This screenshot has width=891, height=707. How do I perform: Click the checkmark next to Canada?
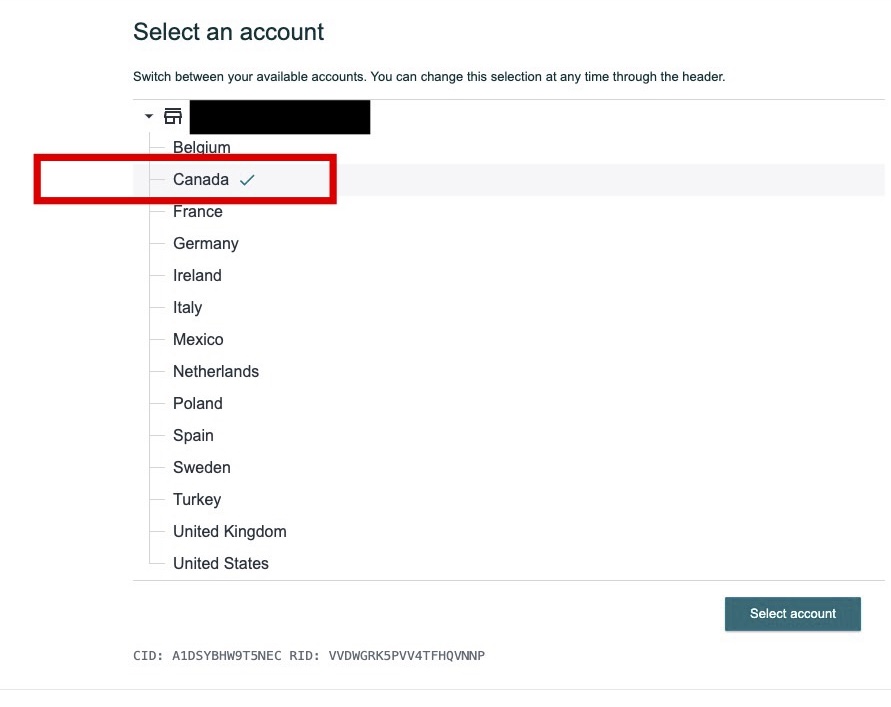pos(247,180)
